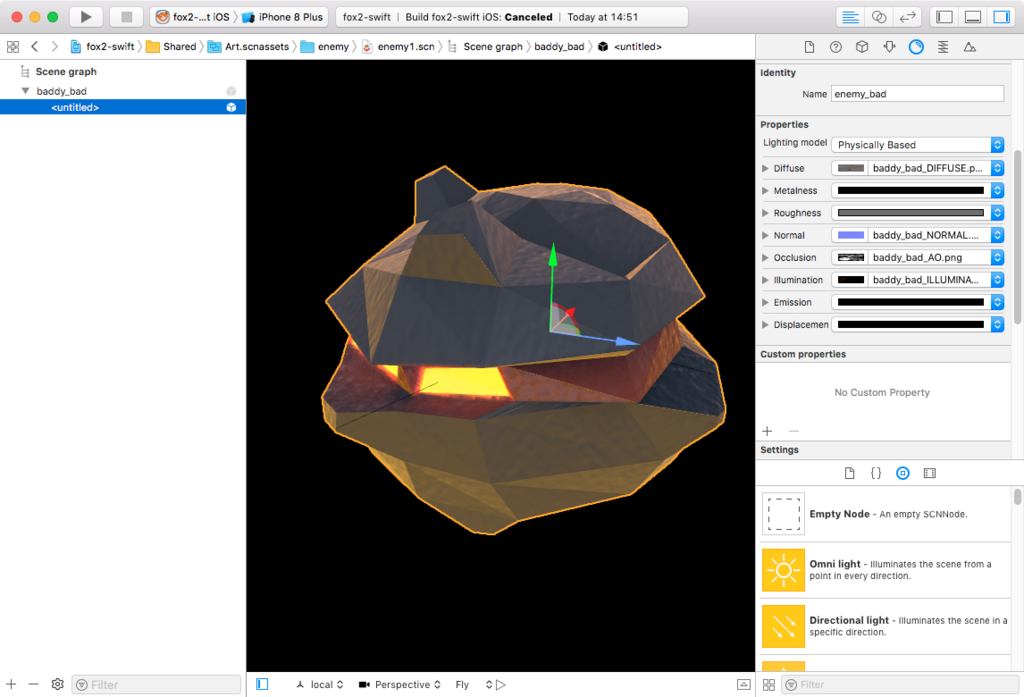Show the version editor
This screenshot has width=1024, height=697.
pos(908,17)
